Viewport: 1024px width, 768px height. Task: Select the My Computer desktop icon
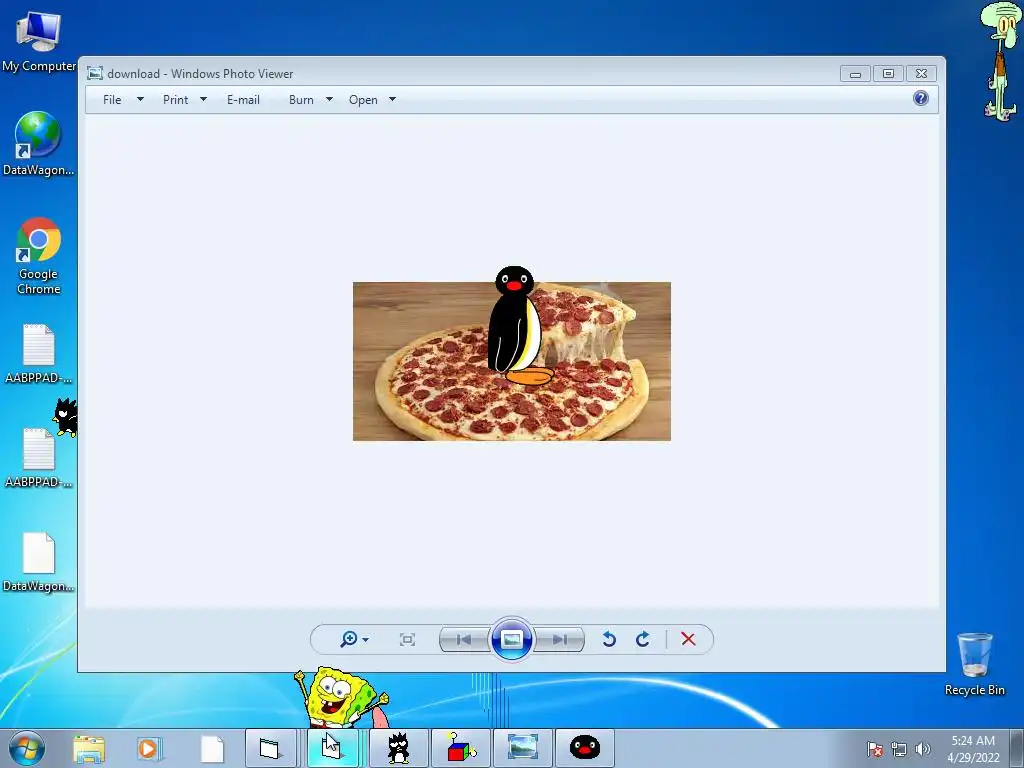point(39,42)
